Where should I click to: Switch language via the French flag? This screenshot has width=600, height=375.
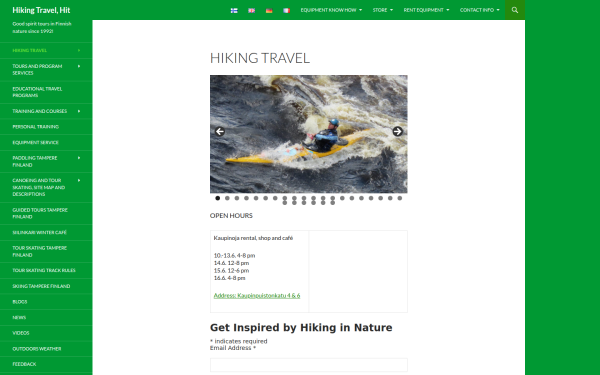coord(287,10)
